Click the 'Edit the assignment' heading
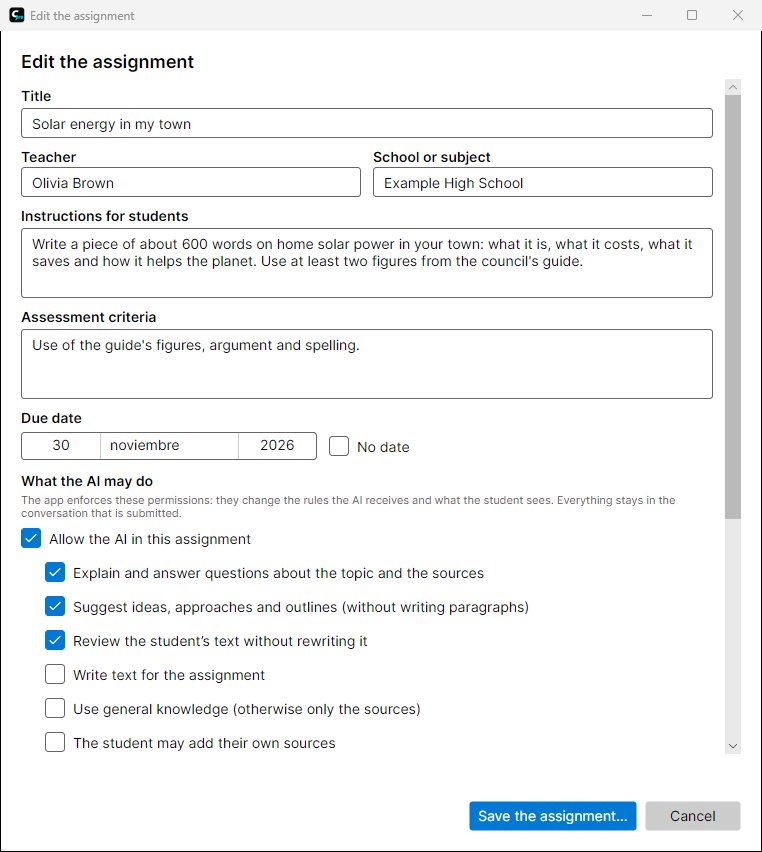 tap(108, 61)
